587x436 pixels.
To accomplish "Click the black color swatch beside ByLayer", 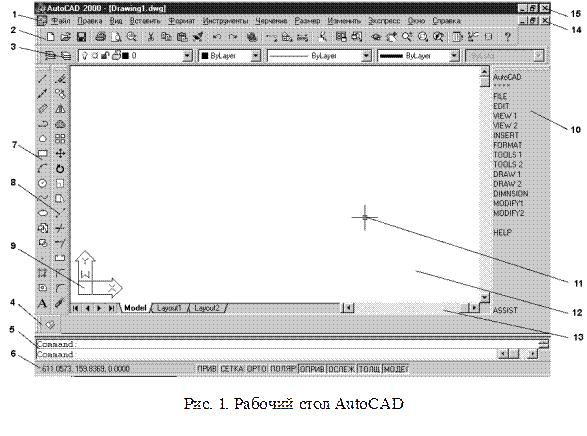I will coord(205,56).
